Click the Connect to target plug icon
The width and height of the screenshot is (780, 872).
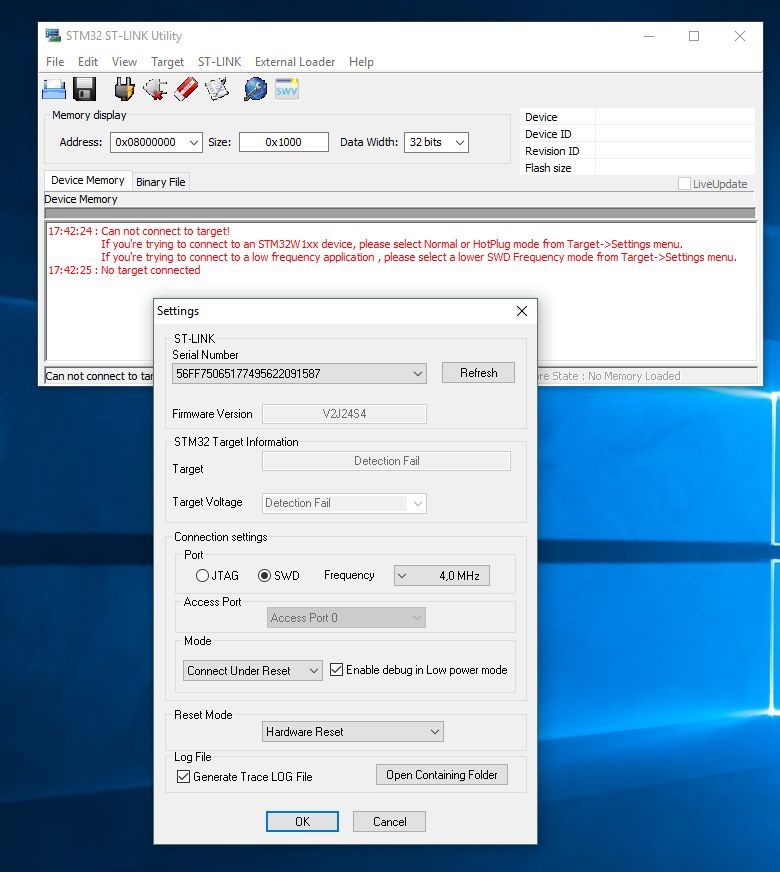tap(125, 89)
